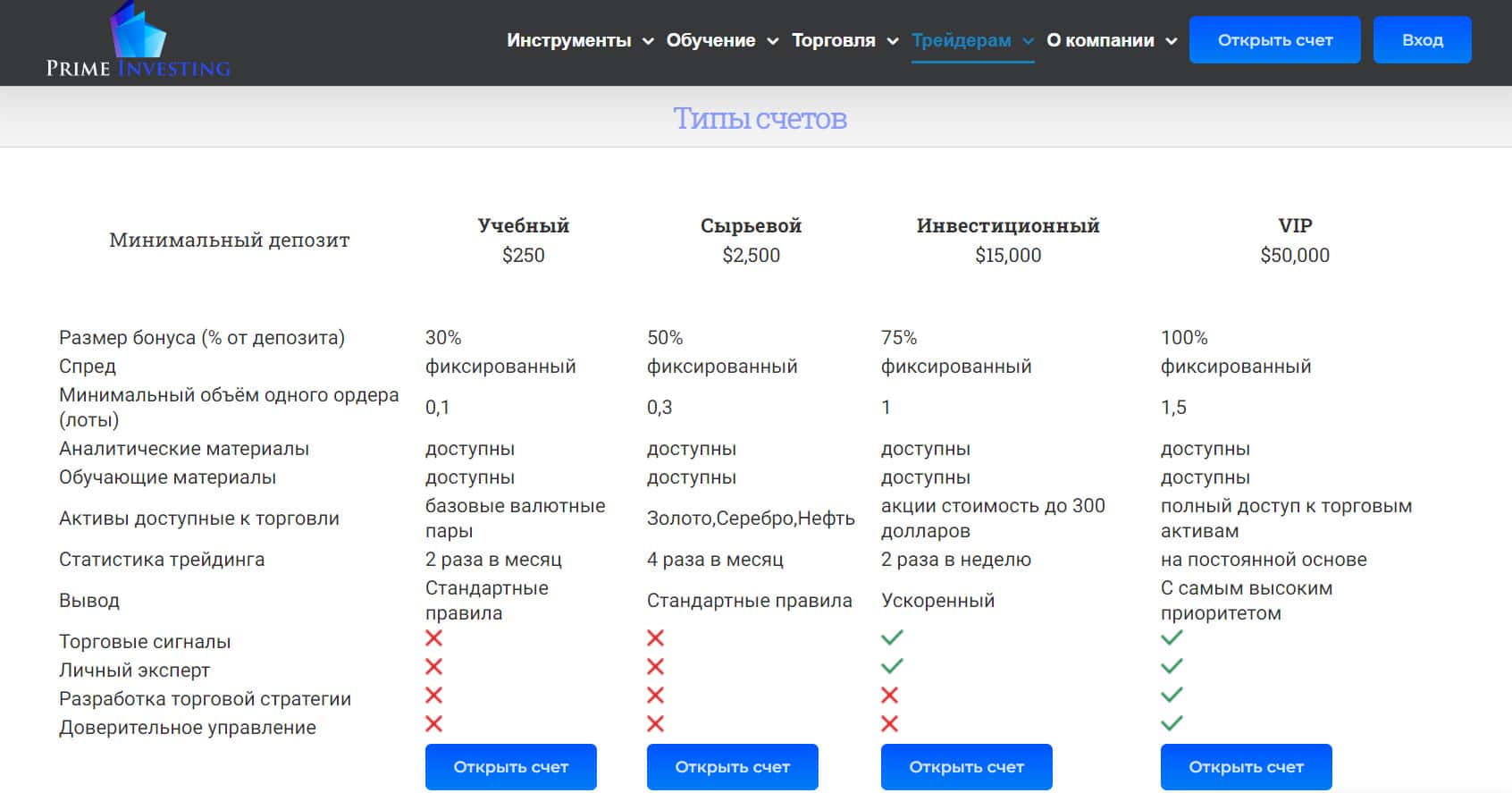Click the red cross for Учебный trading signals

pos(434,637)
